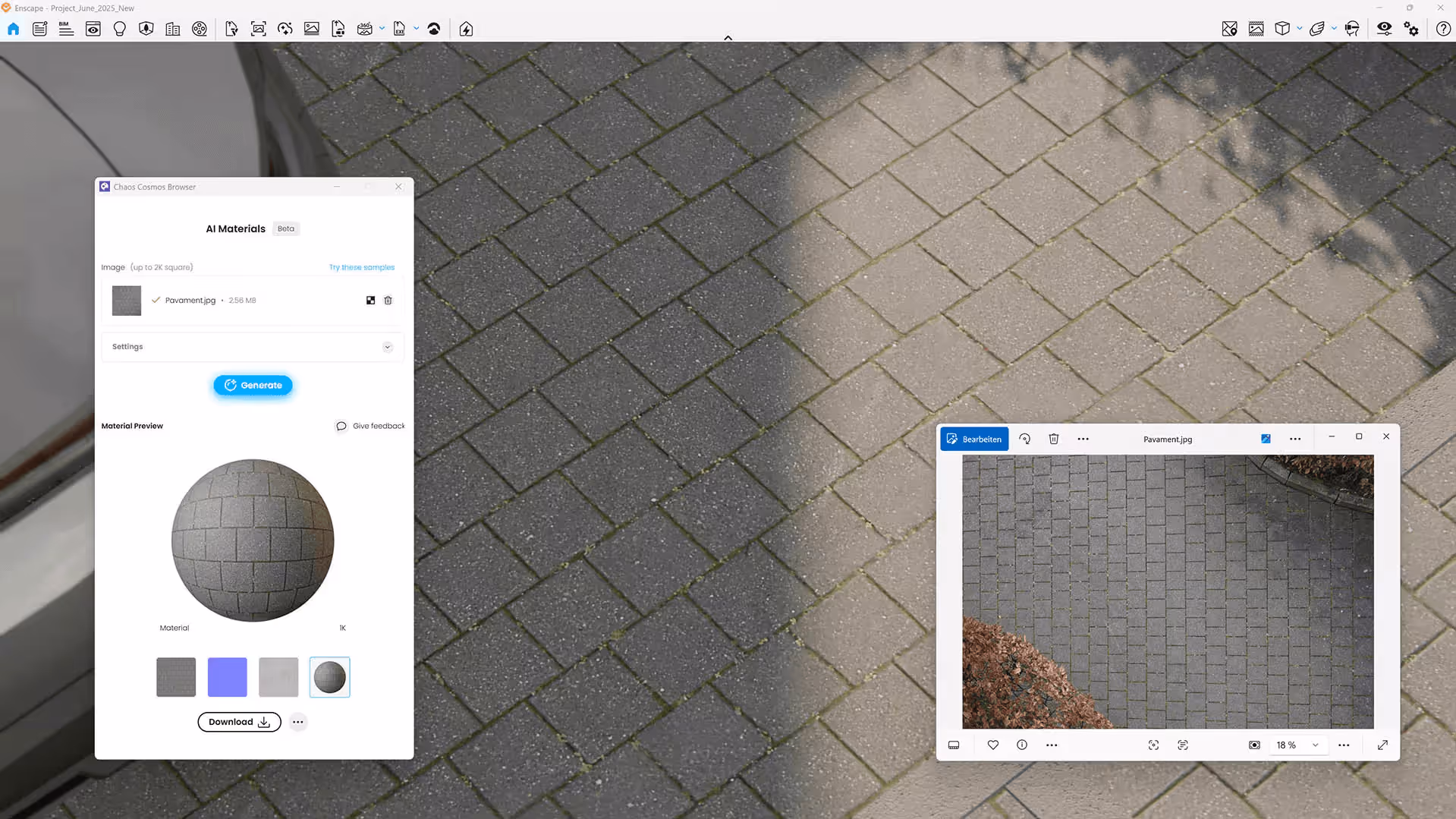Click blue pen app icon in Photos title bar
Viewport: 1456px width, 819px height.
click(1266, 439)
